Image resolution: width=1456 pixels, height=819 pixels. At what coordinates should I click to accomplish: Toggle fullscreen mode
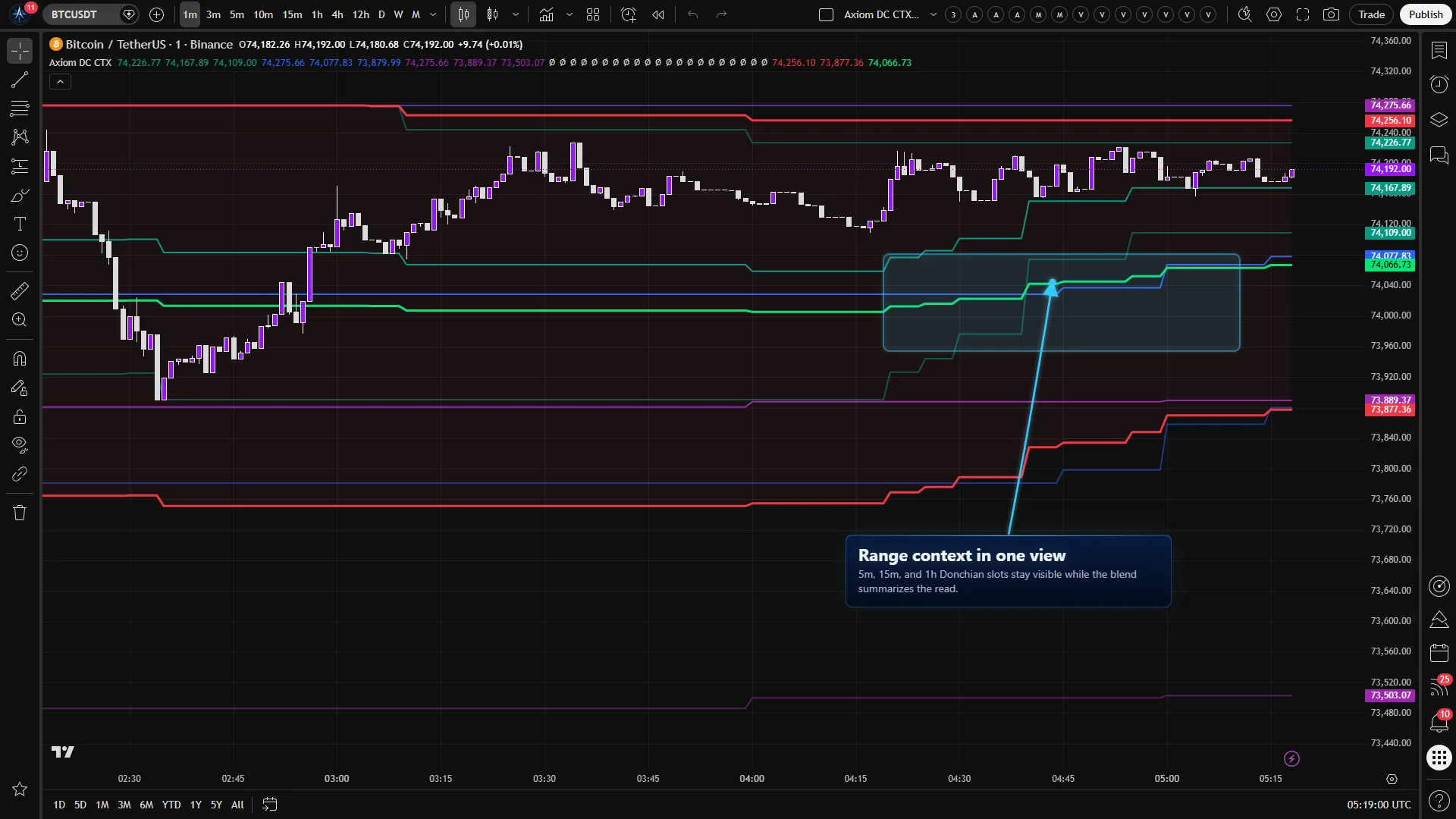point(1303,14)
